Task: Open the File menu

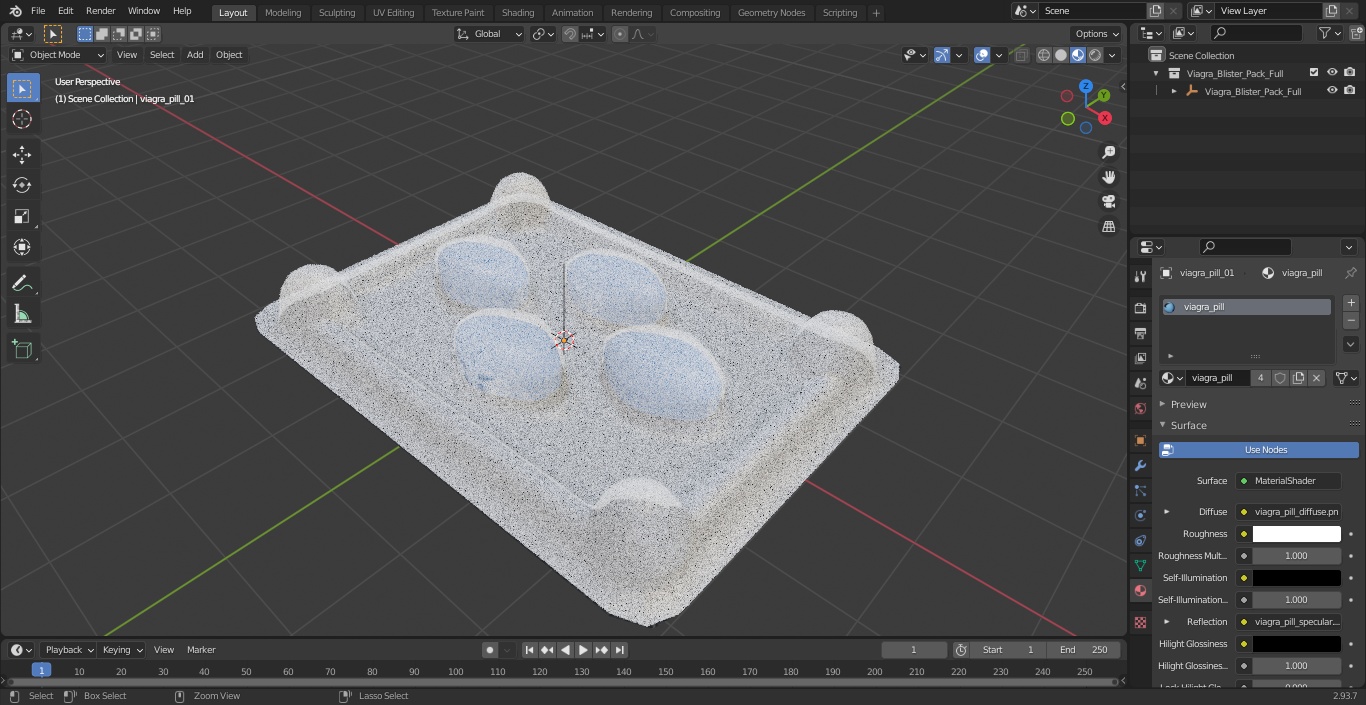Action: point(38,11)
